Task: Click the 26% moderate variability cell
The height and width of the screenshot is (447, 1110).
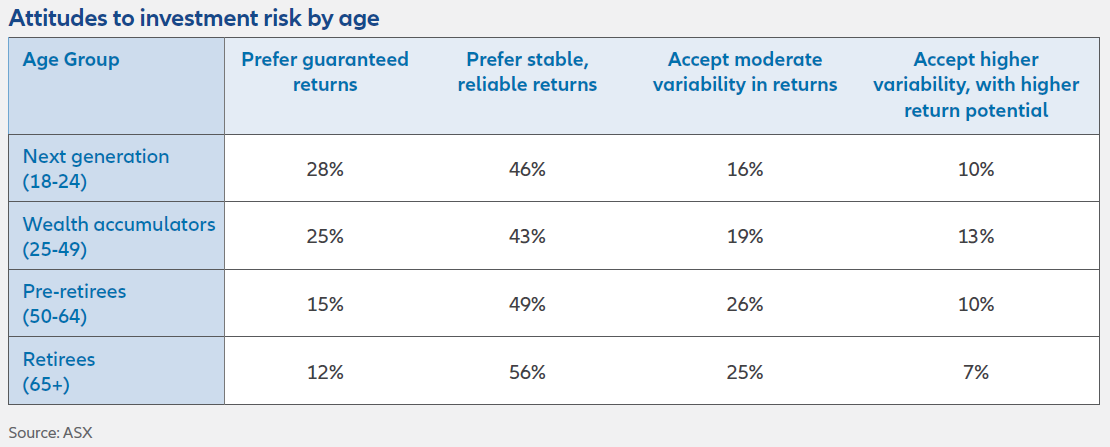Action: (x=745, y=304)
